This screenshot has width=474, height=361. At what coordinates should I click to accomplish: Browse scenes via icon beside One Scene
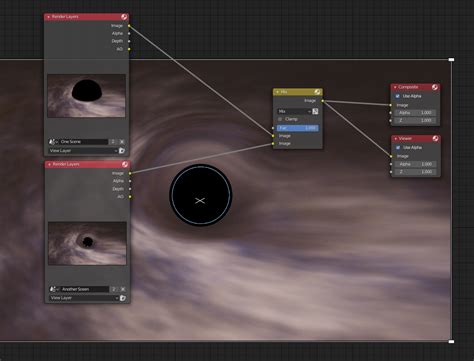click(x=53, y=142)
